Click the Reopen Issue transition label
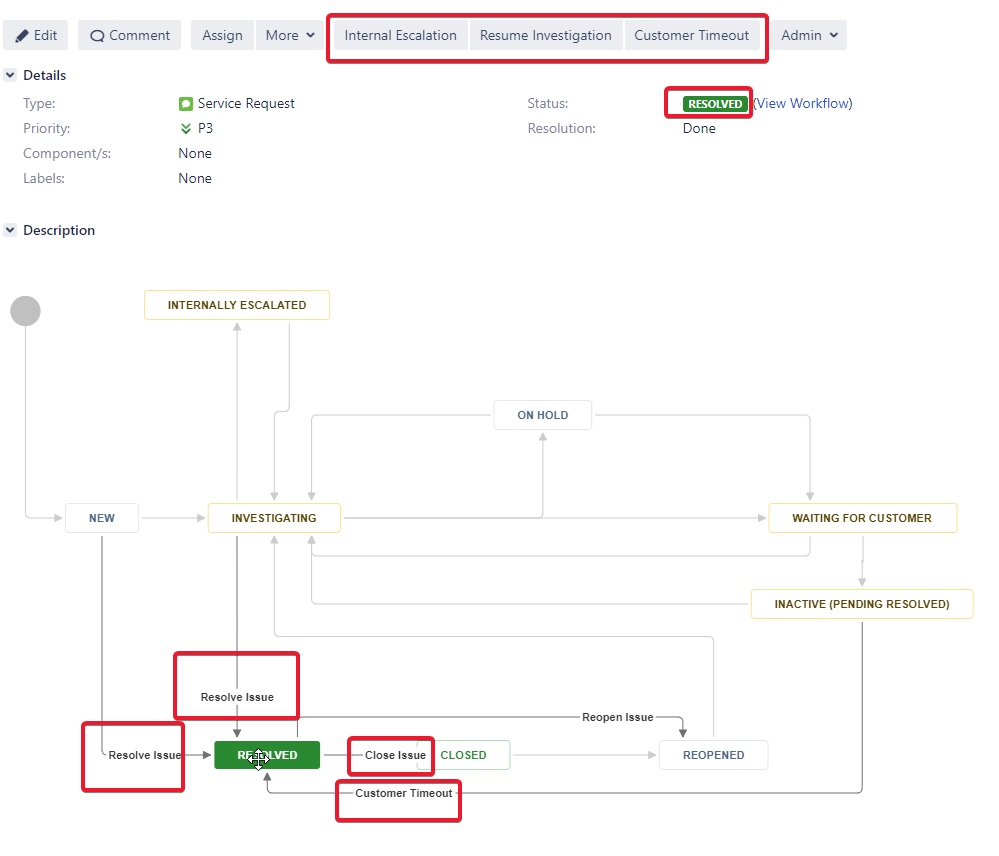The image size is (999, 856). [x=617, y=717]
